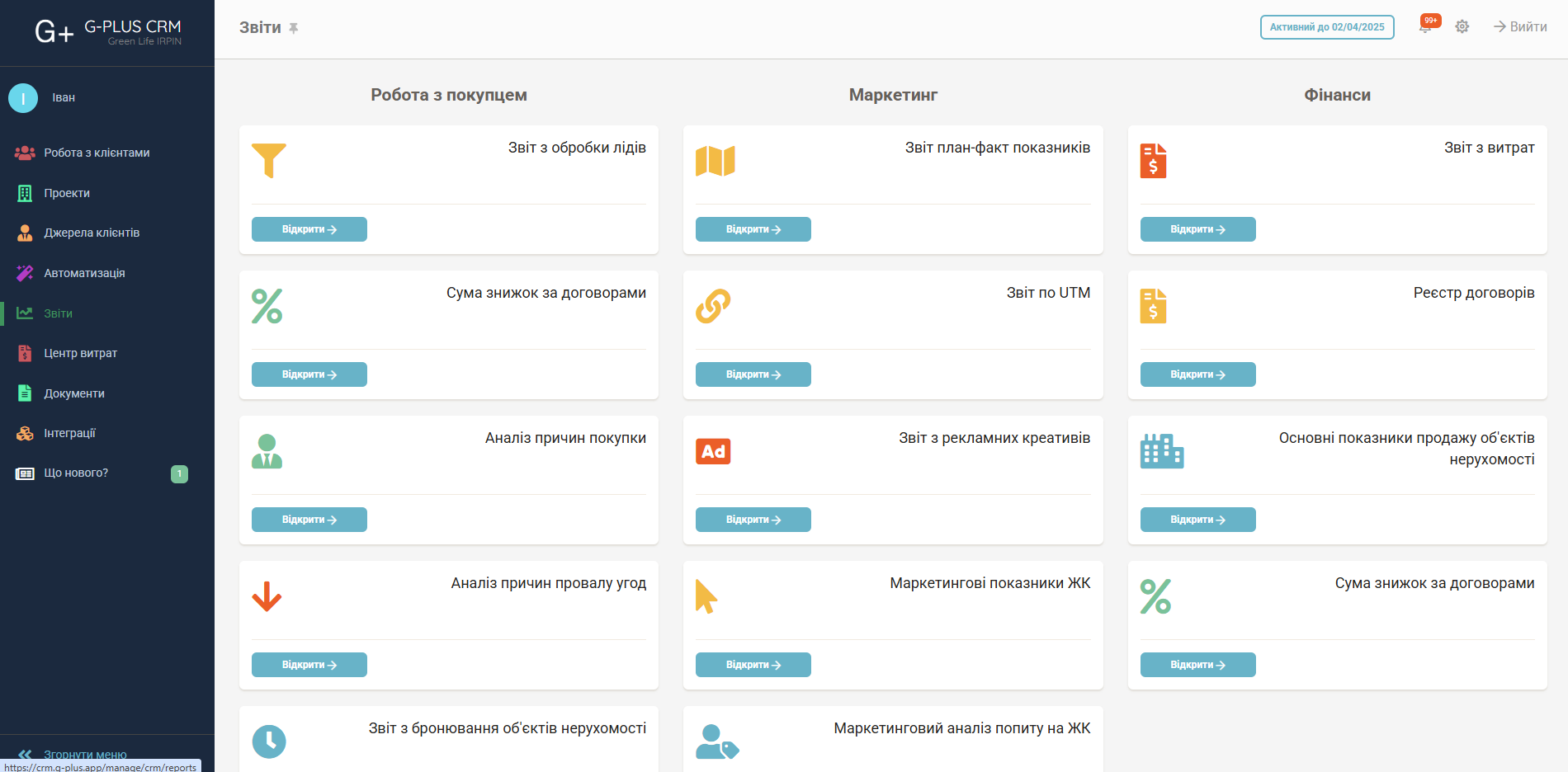Open Звіт план-факт показників report

pyautogui.click(x=753, y=229)
